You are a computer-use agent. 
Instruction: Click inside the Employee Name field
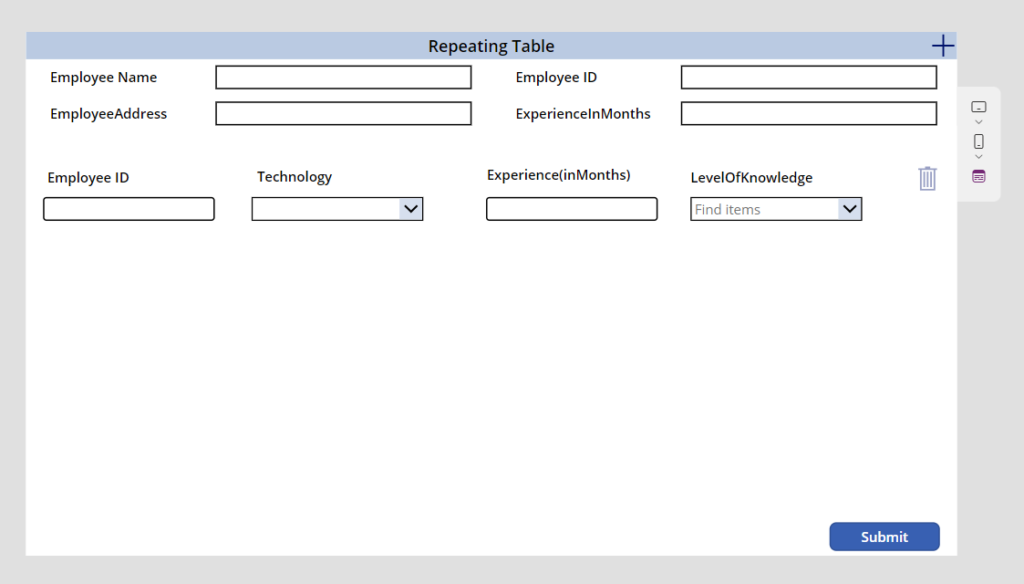[x=343, y=77]
